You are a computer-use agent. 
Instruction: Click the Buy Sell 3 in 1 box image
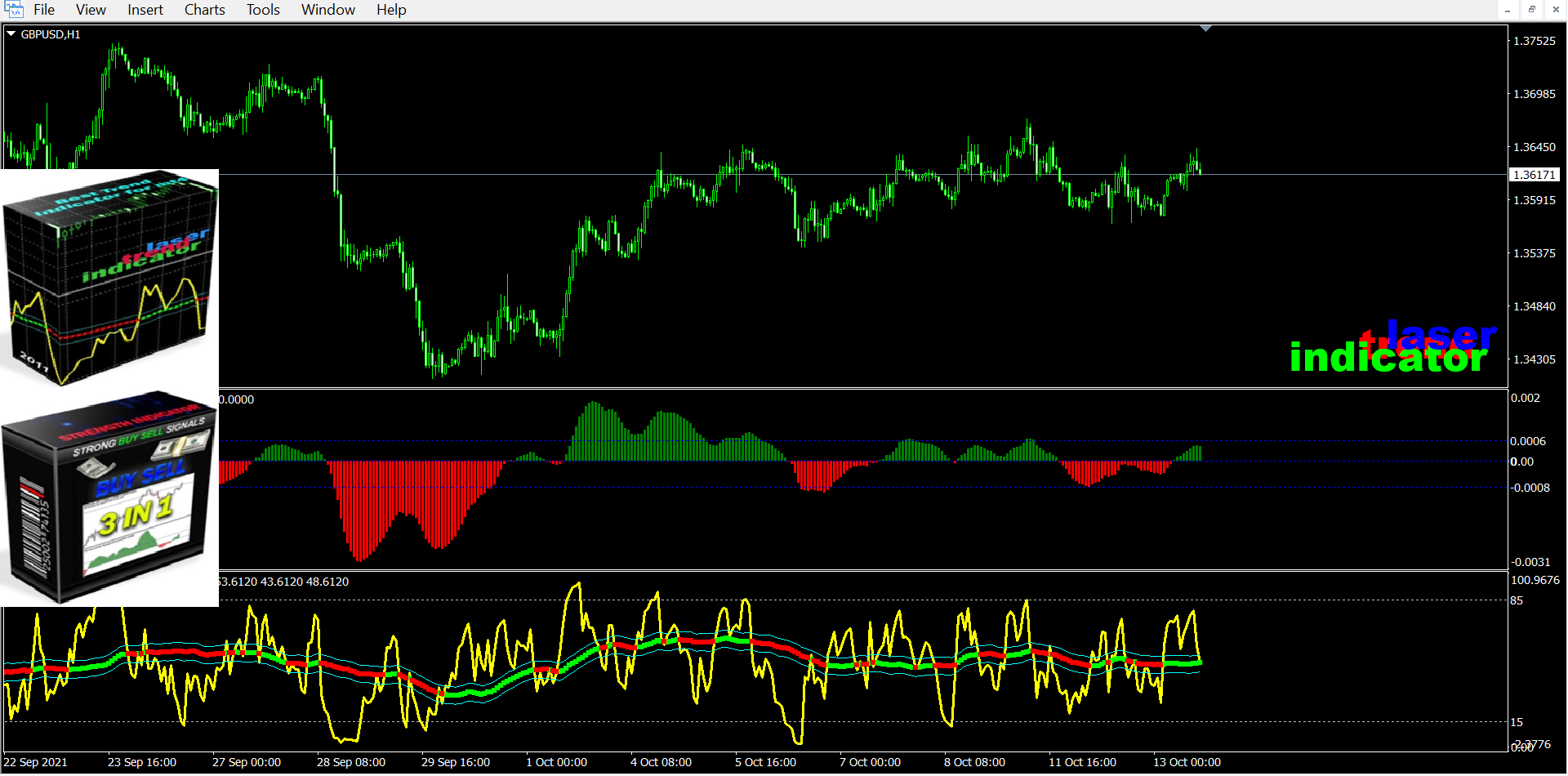coord(109,500)
